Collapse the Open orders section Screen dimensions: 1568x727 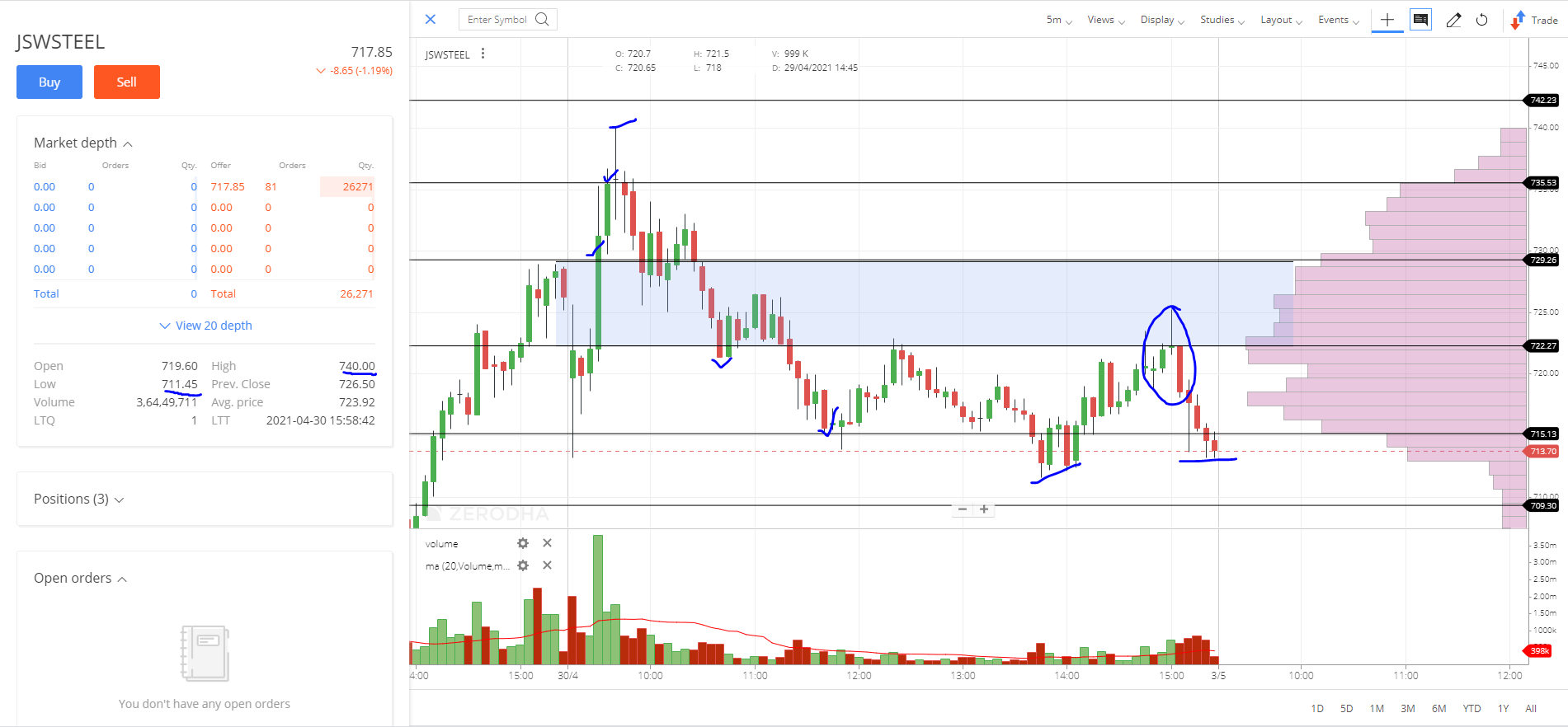(81, 578)
